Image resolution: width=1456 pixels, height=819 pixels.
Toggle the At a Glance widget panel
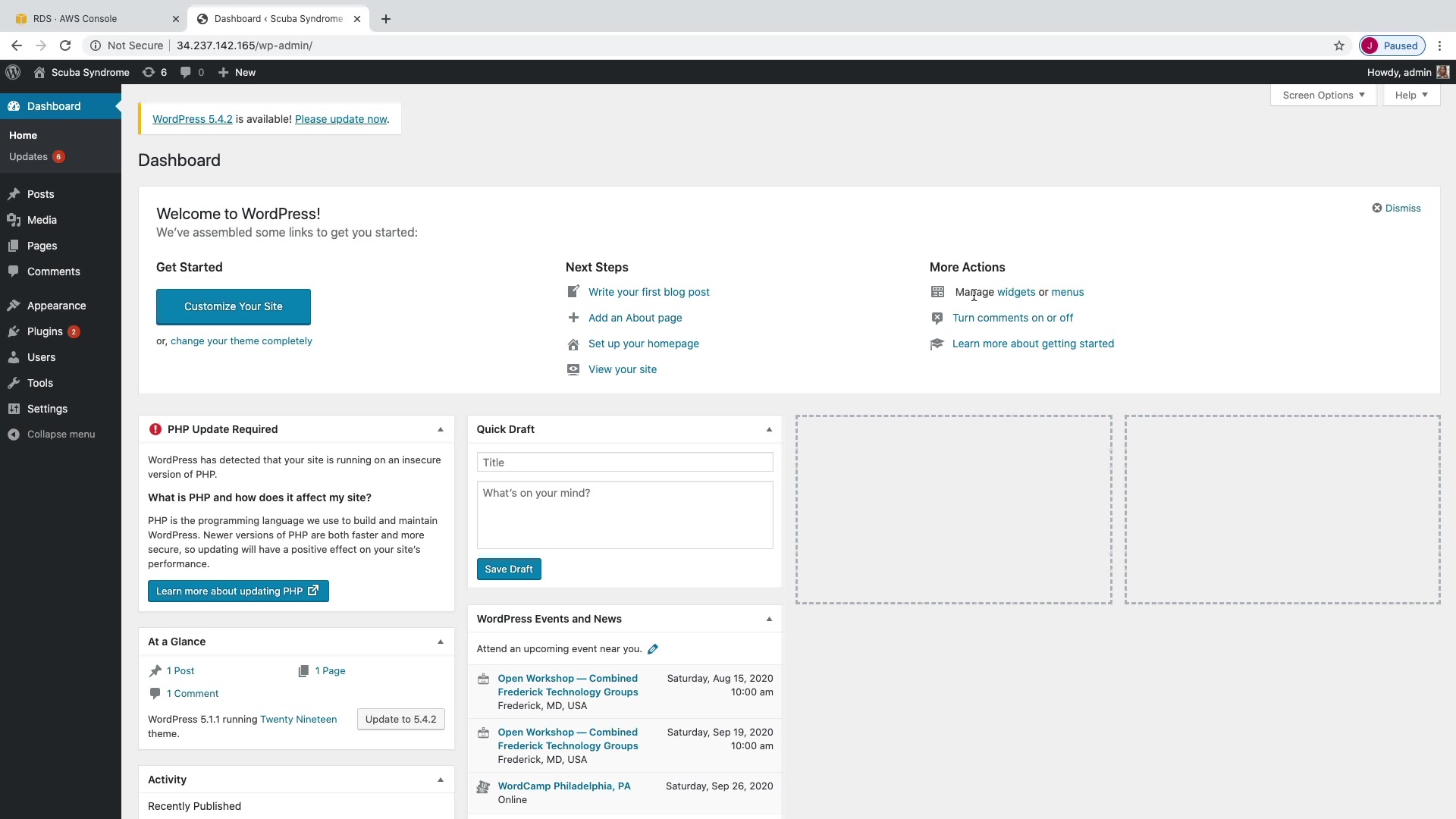click(441, 642)
